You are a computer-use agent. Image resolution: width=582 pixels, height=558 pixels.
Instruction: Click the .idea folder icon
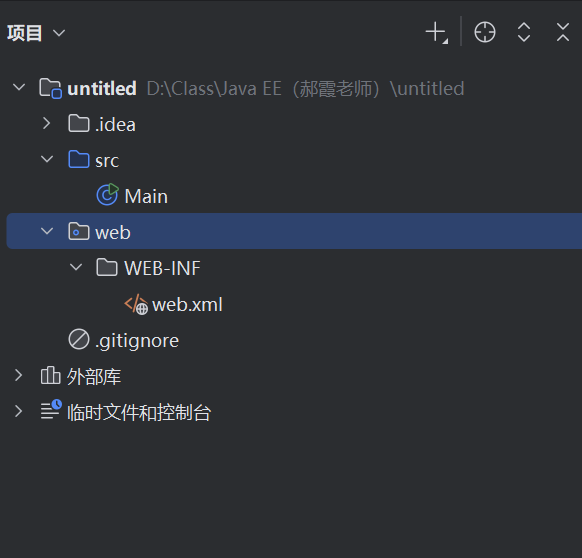[x=79, y=123]
